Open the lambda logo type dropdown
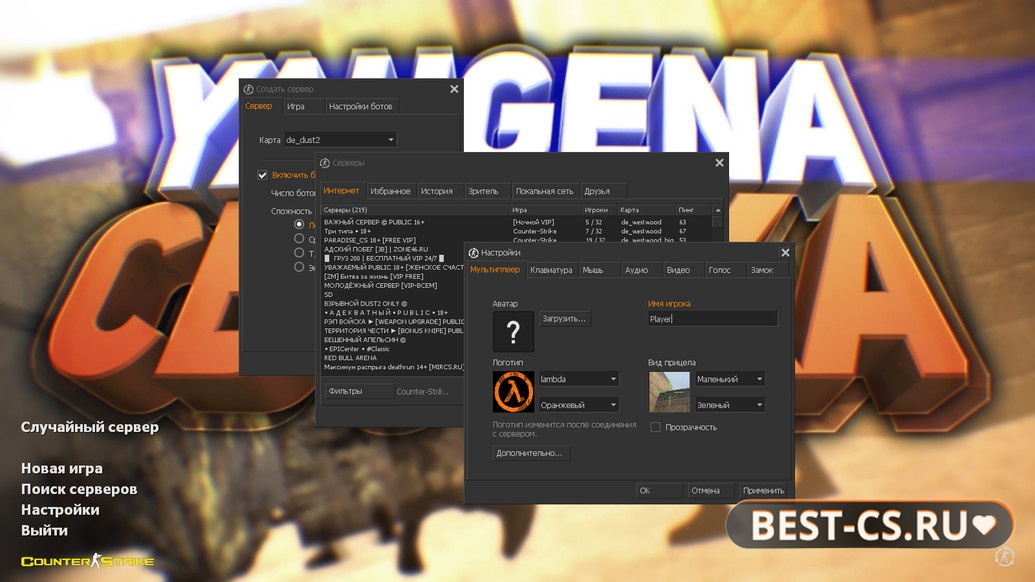The width and height of the screenshot is (1035, 582). pyautogui.click(x=578, y=379)
